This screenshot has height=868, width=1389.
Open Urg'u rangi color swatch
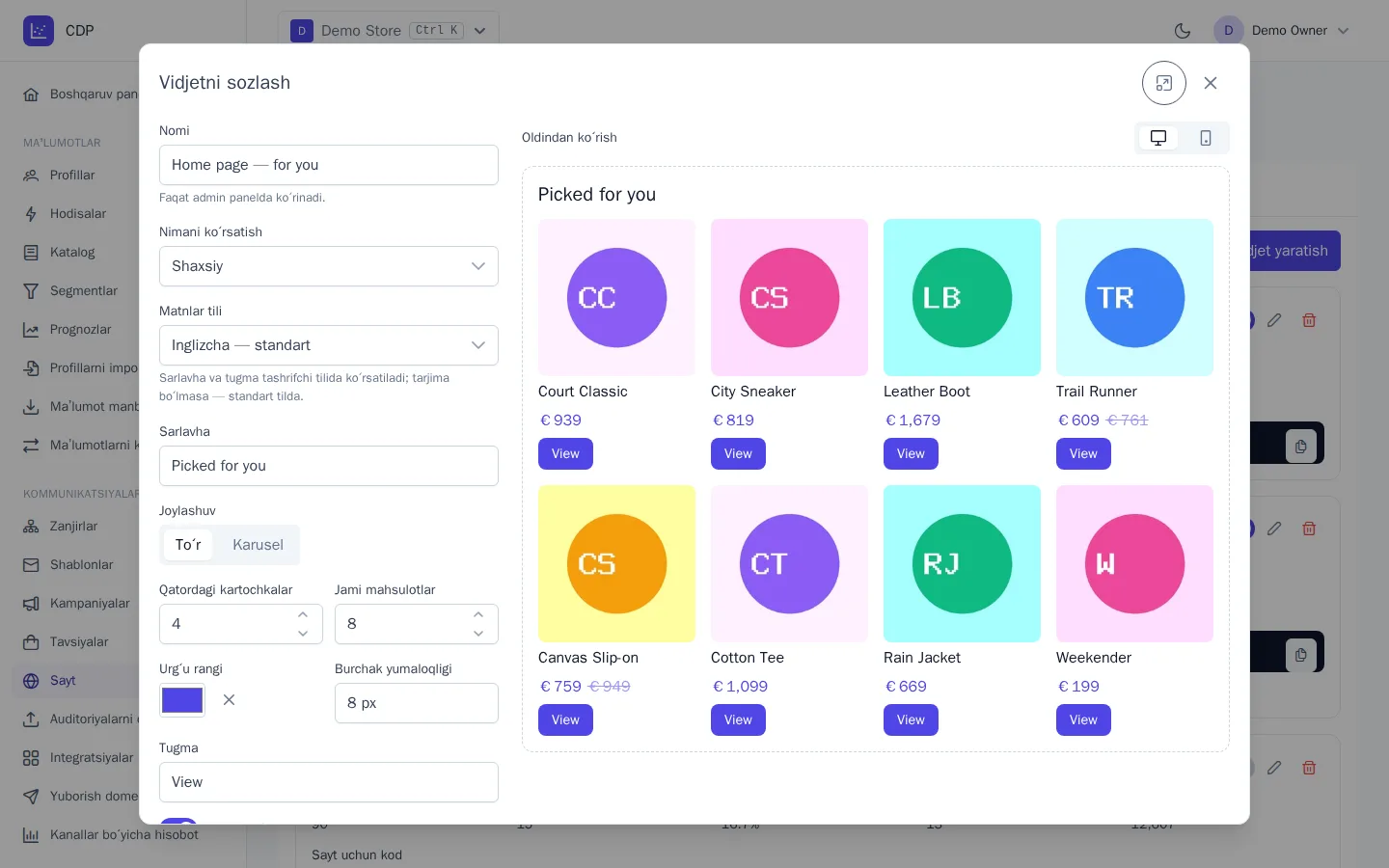click(182, 700)
